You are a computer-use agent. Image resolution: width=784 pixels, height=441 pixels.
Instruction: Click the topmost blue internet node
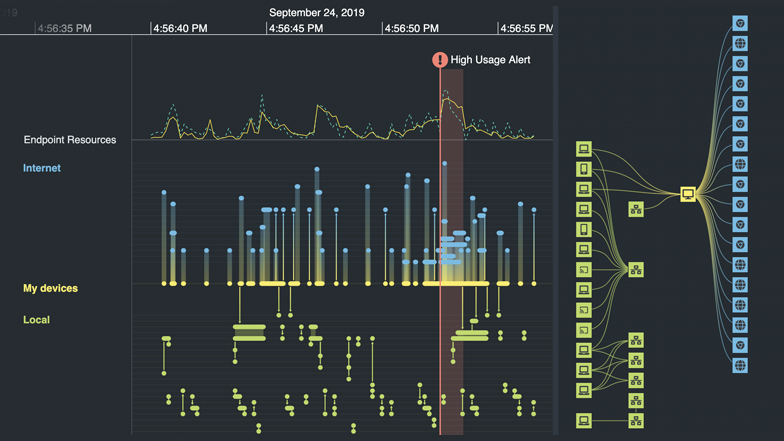[x=740, y=23]
